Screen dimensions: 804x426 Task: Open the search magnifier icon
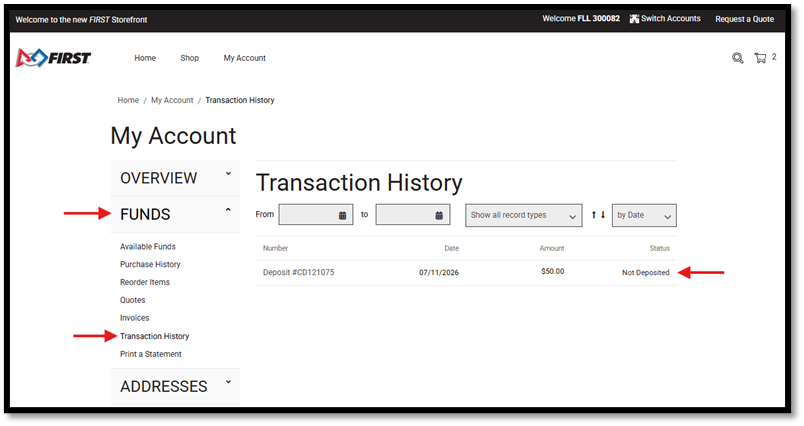click(737, 58)
